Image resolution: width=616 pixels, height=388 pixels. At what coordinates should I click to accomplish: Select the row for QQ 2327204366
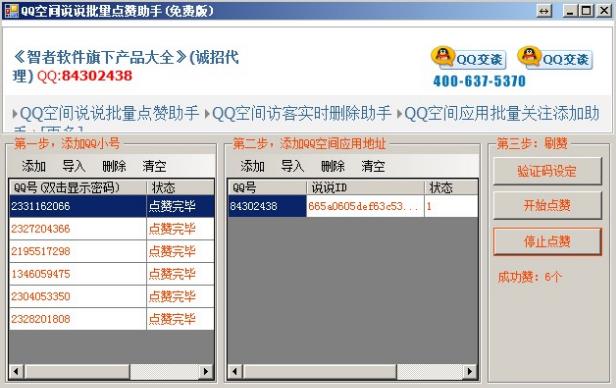point(112,229)
